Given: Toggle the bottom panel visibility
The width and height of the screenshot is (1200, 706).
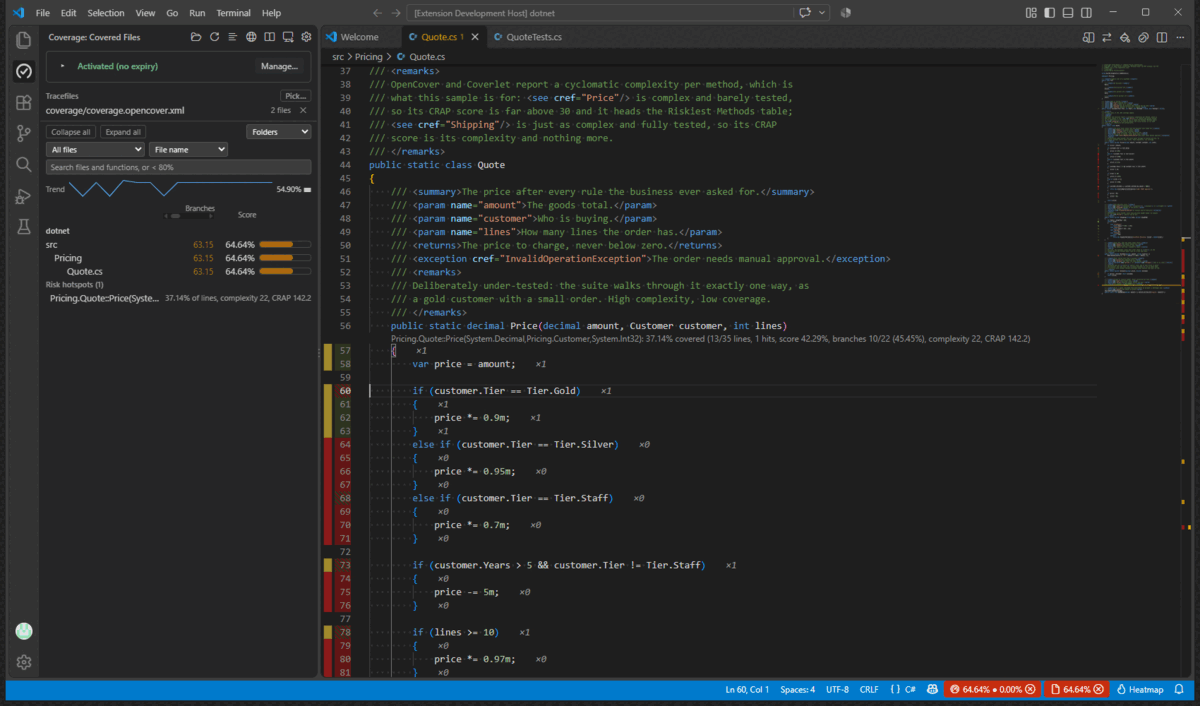Looking at the screenshot, I should (1068, 13).
